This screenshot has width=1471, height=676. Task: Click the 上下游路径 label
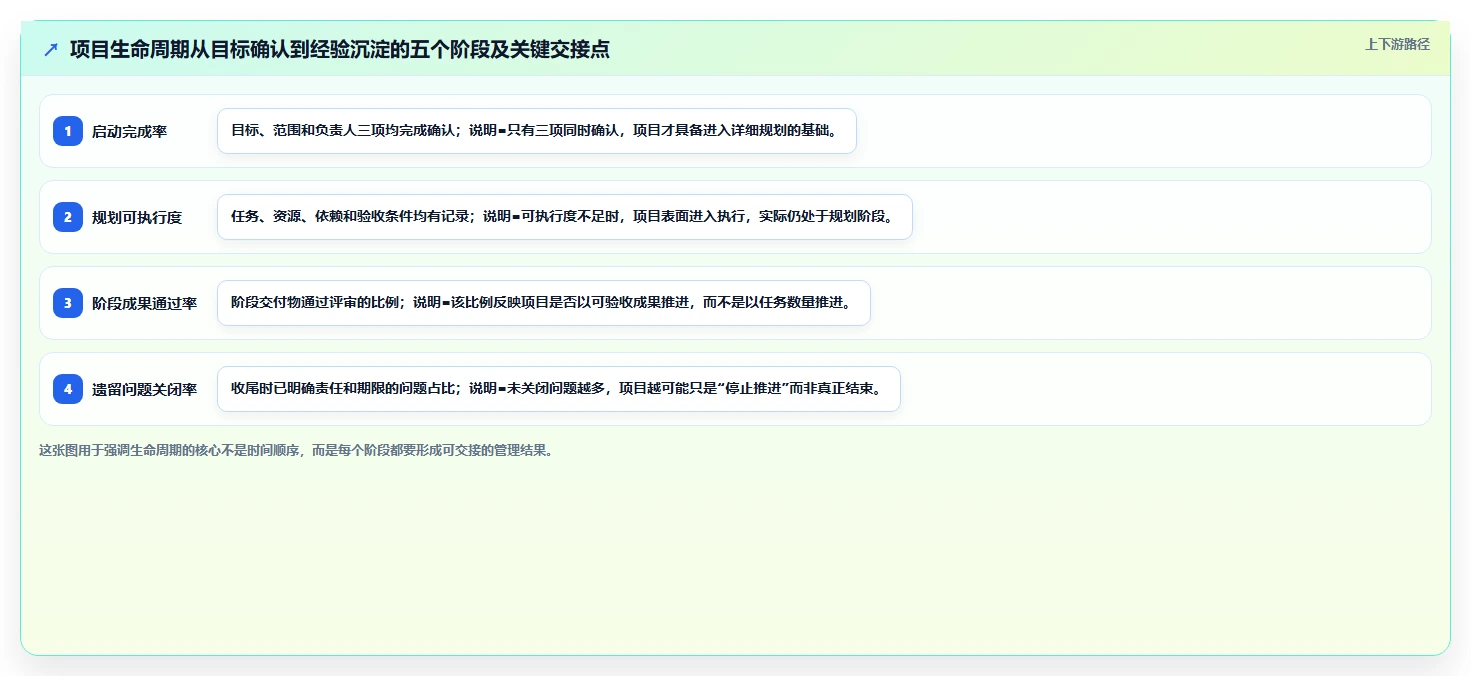click(x=1397, y=44)
